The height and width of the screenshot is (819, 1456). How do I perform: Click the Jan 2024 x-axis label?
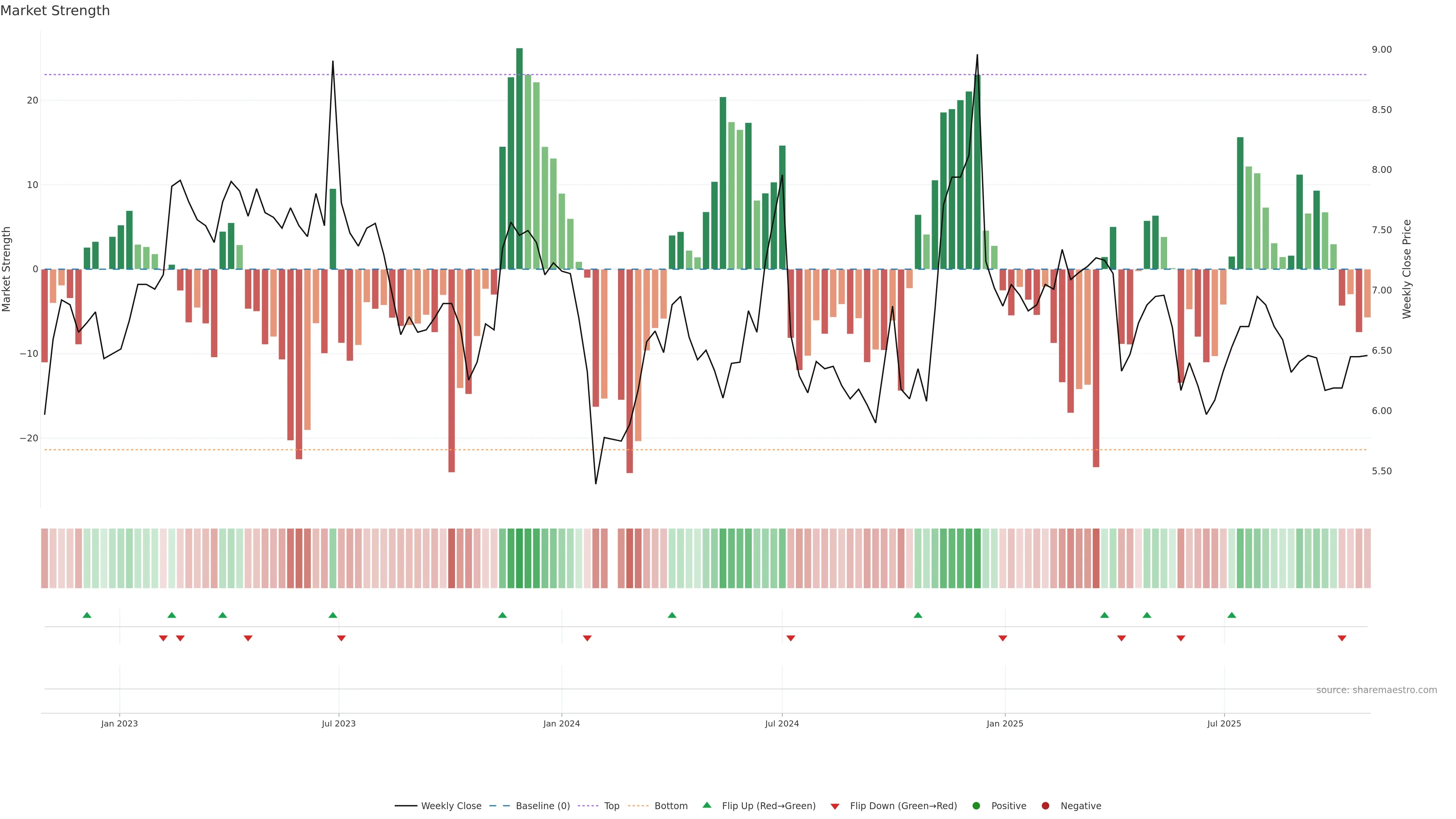coord(561,723)
